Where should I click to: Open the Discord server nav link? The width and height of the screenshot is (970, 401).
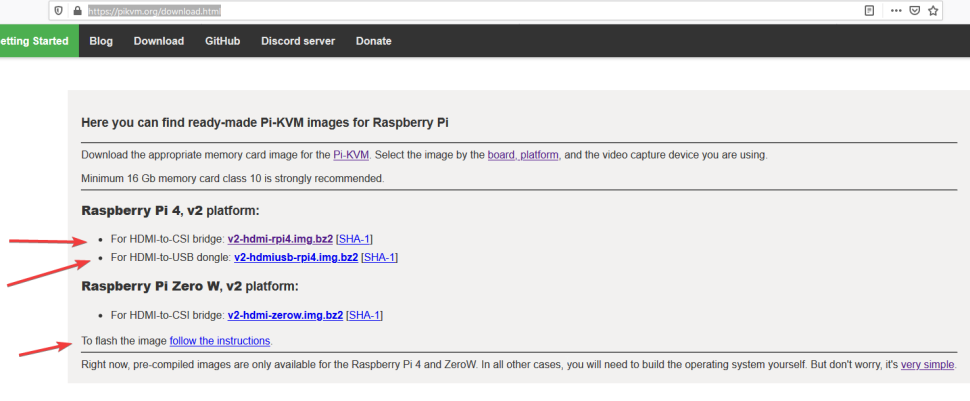(298, 41)
